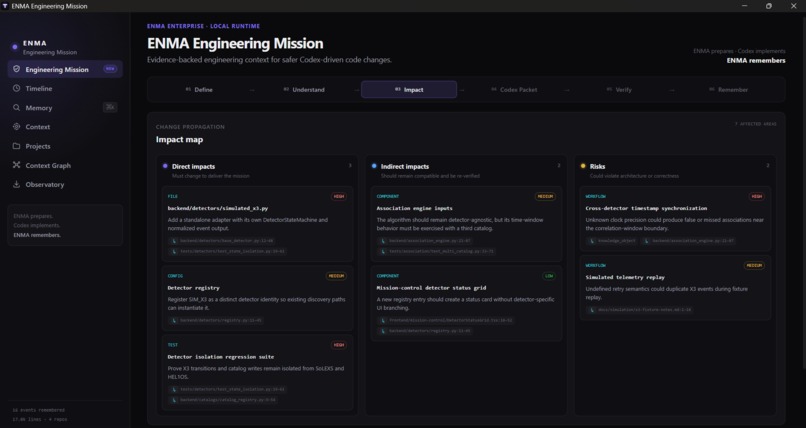Open association_engine.py chip in Cross-detector card

point(689,240)
